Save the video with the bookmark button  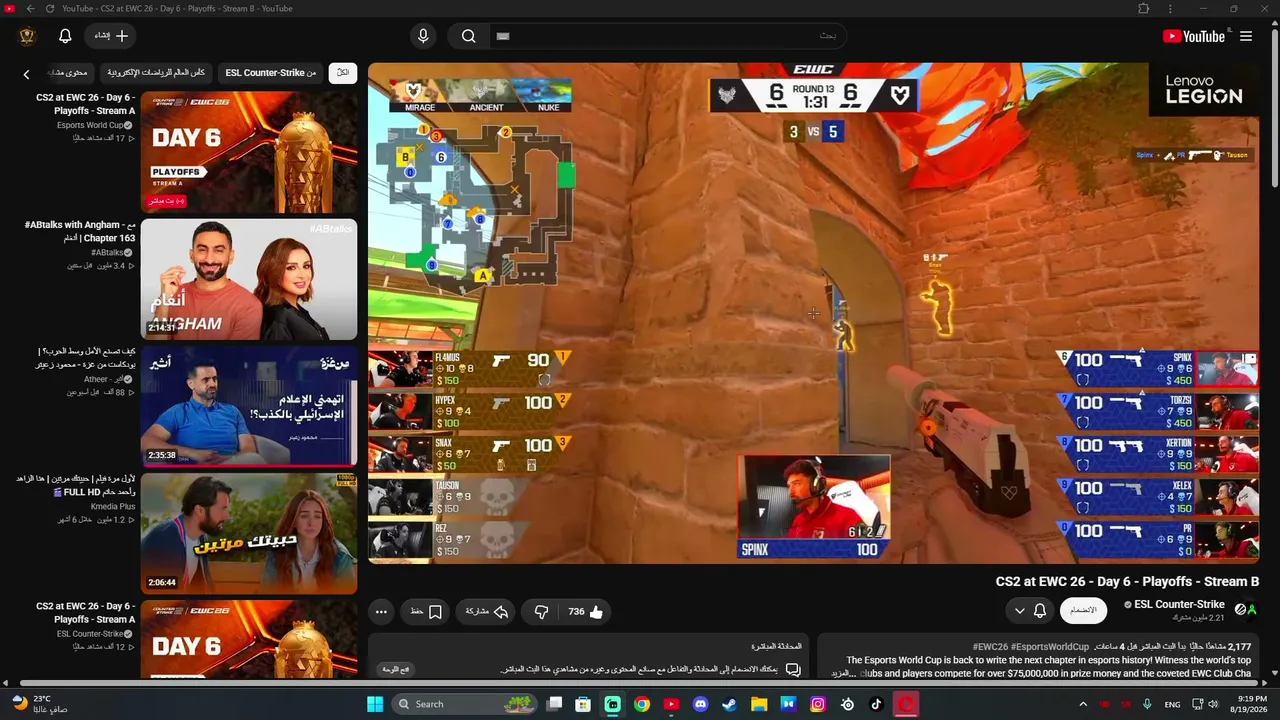tap(423, 611)
